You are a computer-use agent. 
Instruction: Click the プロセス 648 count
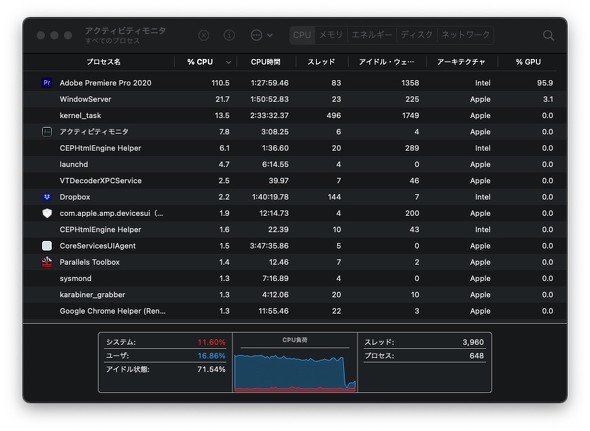[x=476, y=356]
